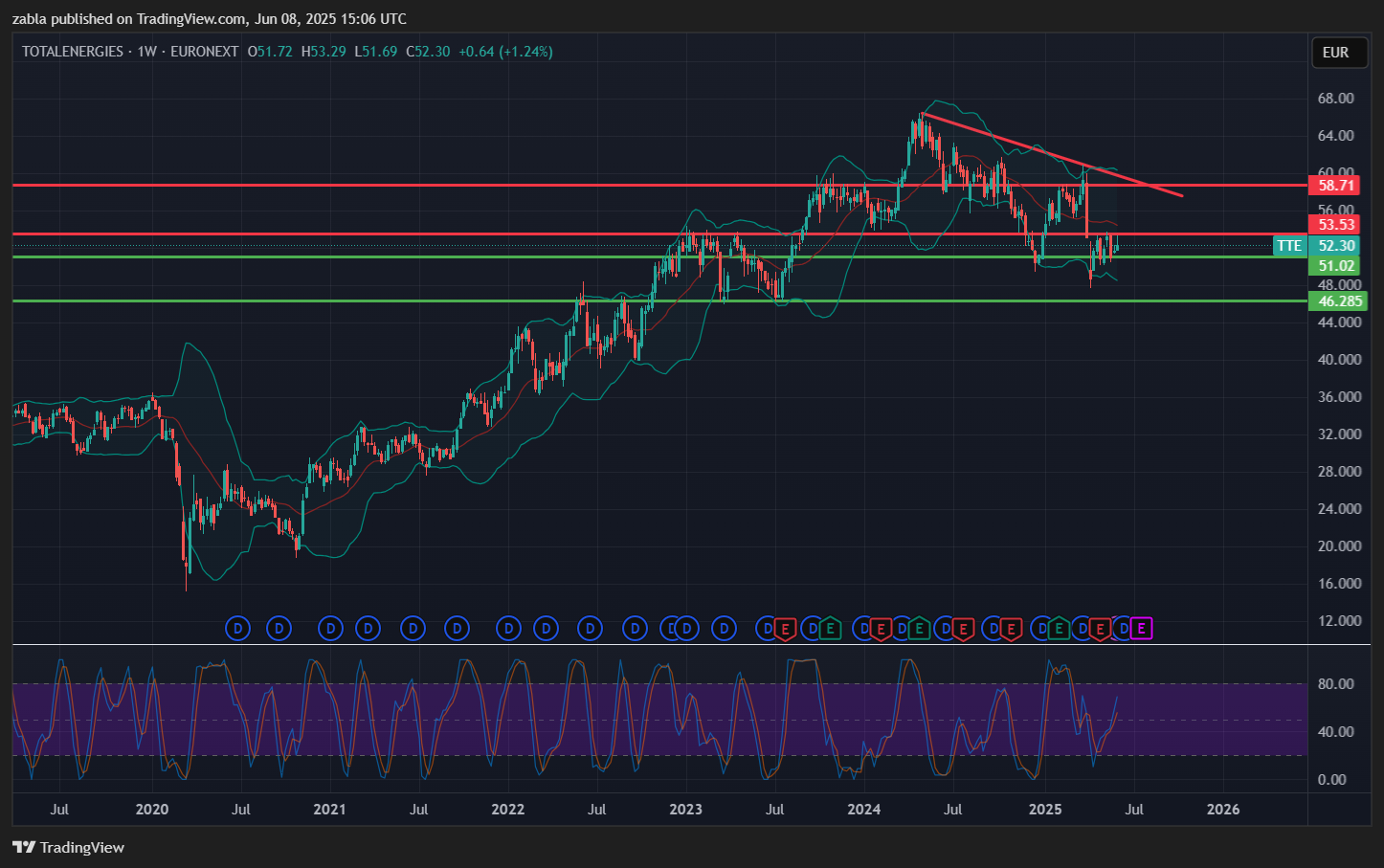
Task: Click the green 46.285 price label
Action: 1339,301
